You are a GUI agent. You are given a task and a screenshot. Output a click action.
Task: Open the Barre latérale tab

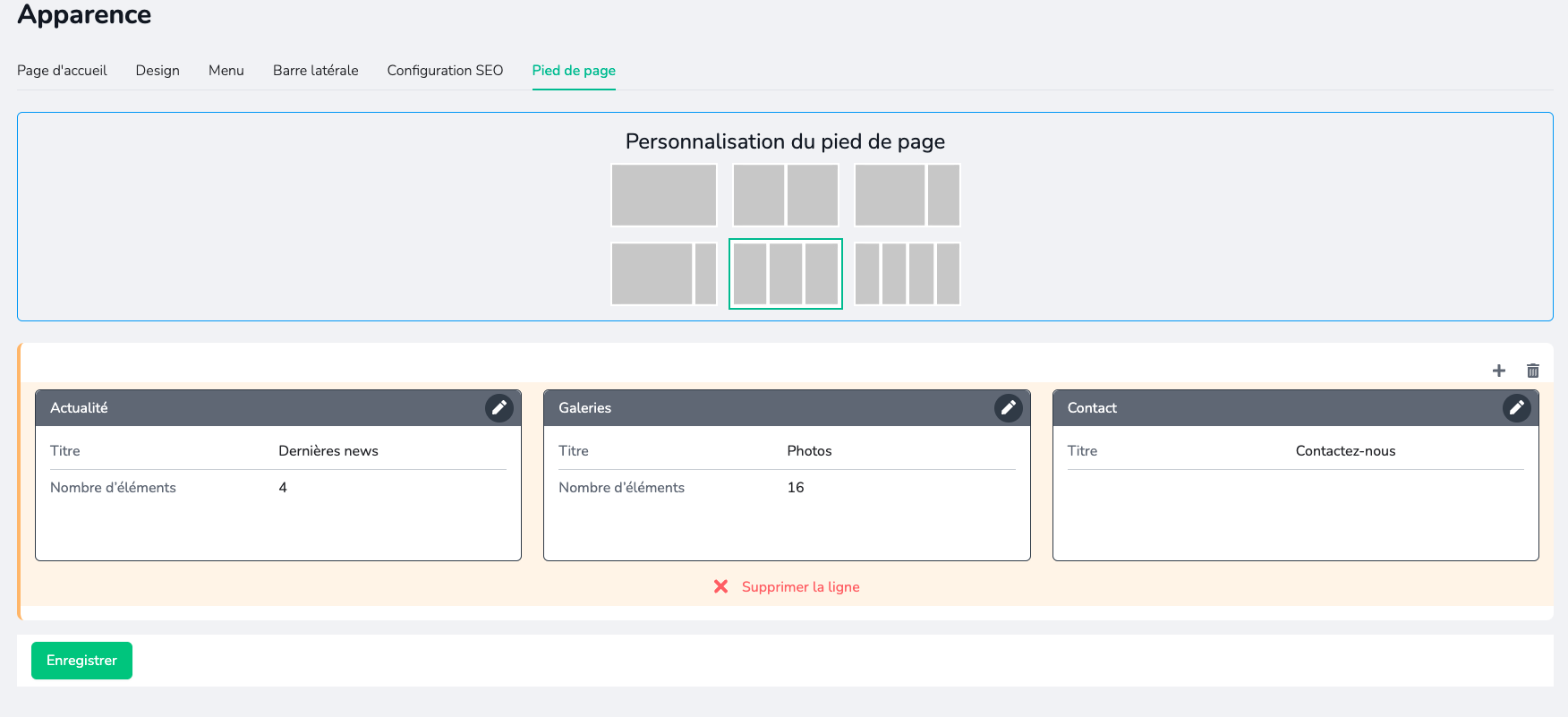pyautogui.click(x=315, y=71)
